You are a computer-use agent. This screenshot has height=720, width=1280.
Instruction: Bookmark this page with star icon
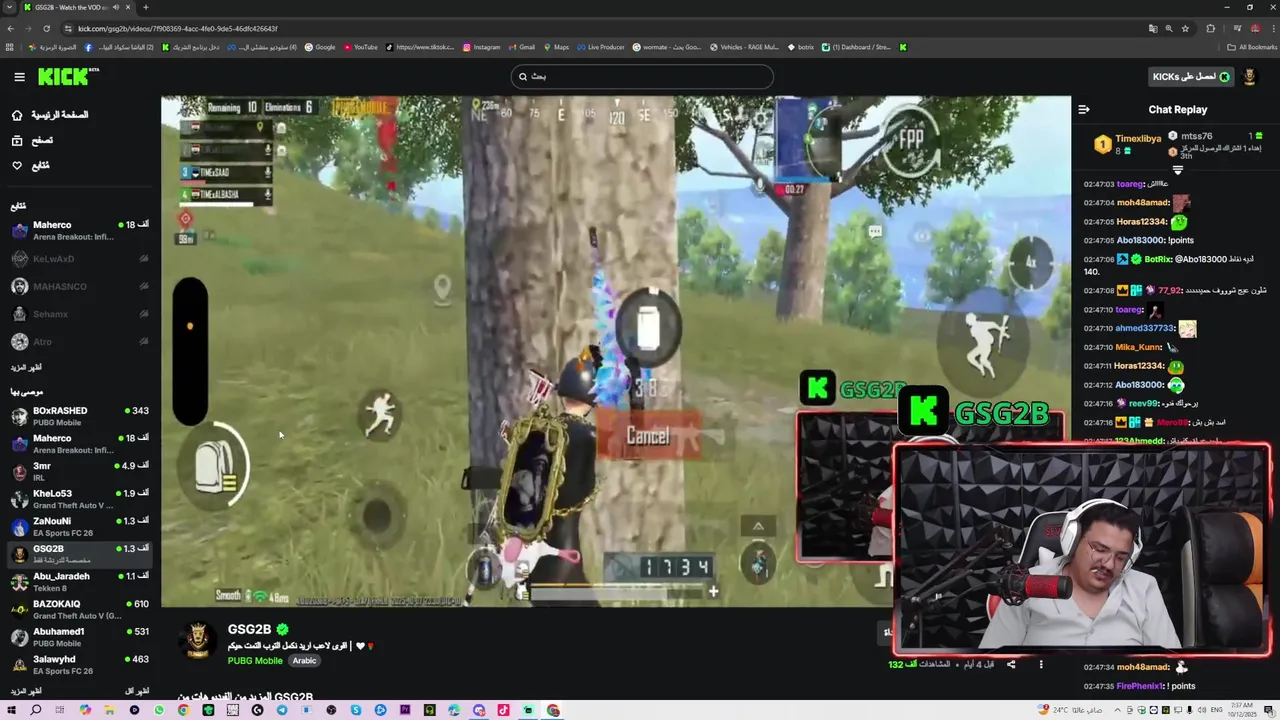[x=1185, y=28]
